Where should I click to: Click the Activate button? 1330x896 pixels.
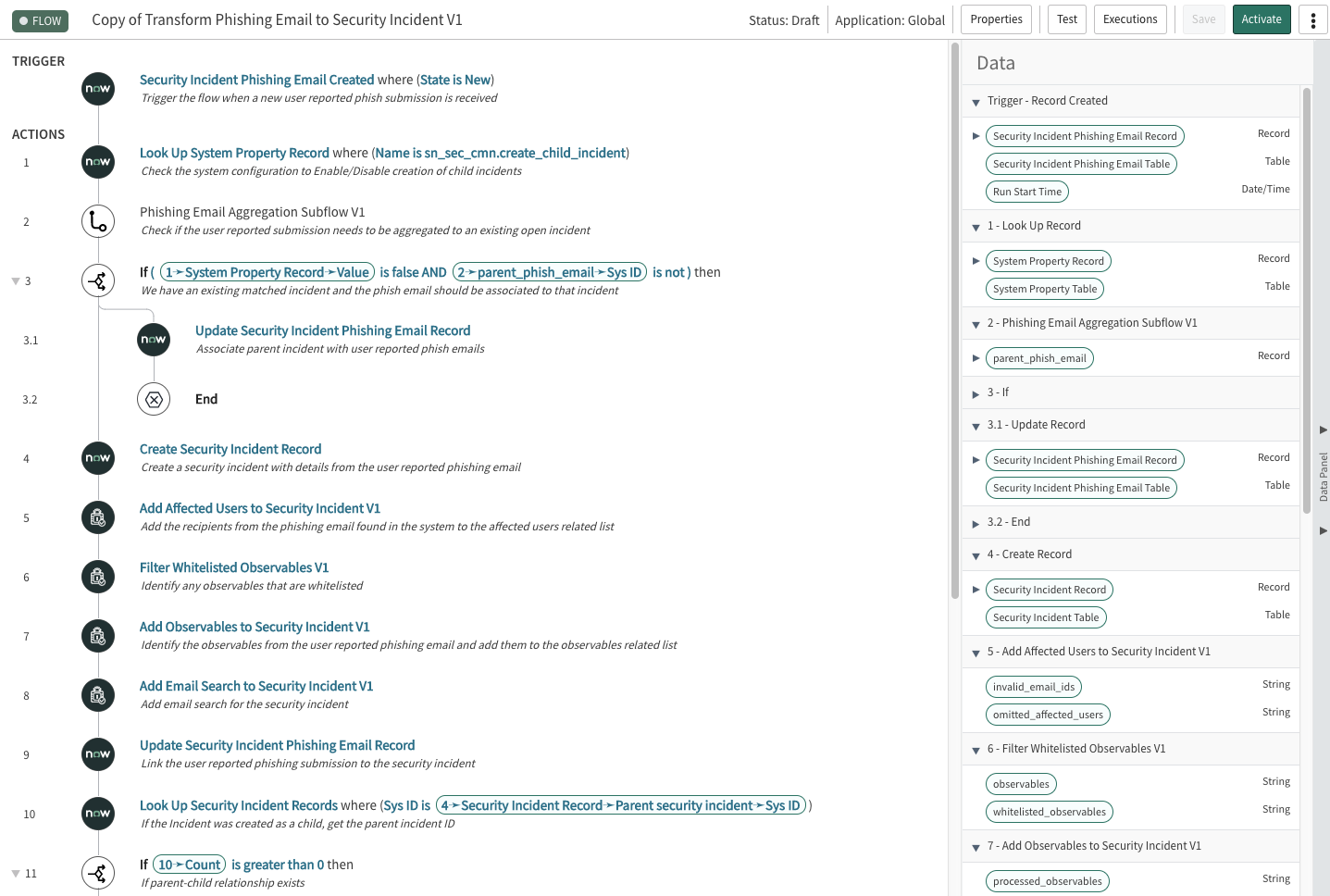1262,19
